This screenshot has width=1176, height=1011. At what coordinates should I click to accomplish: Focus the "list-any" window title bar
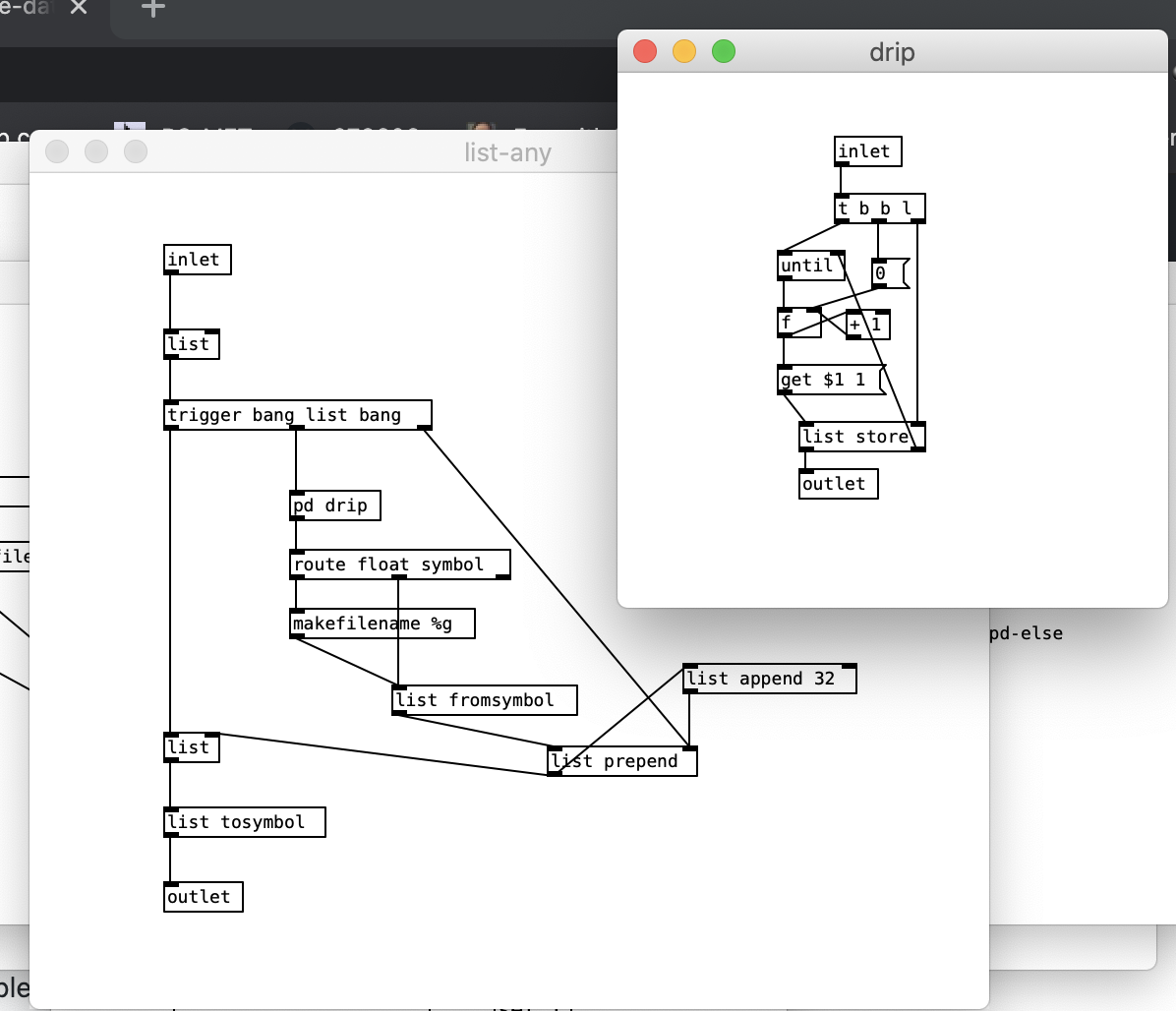[x=507, y=151]
